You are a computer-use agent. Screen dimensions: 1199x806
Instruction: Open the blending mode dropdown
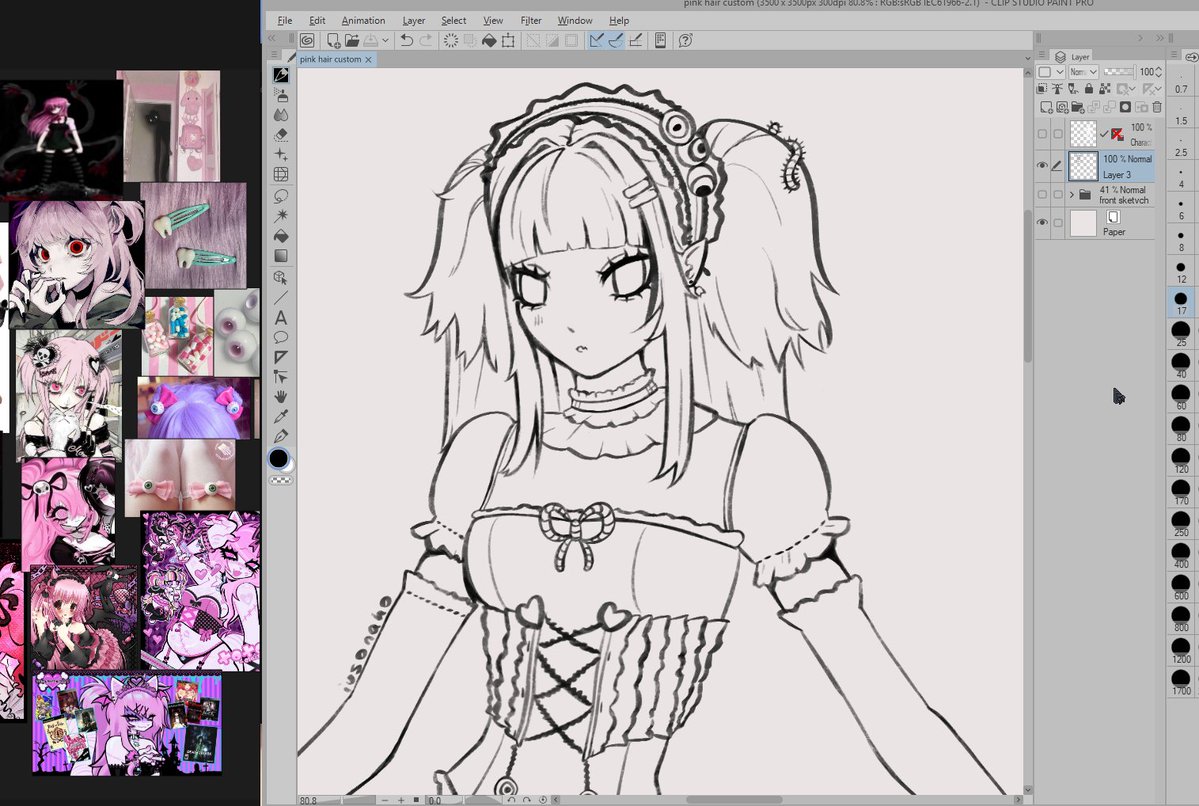pos(1084,71)
